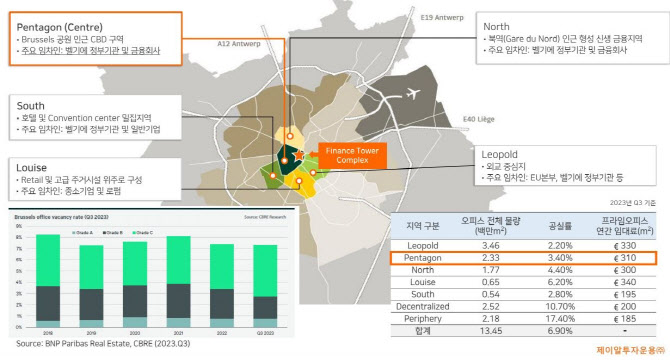Click the orange star marking Finance Tower
Viewport: 670px width, 362px height.
pyautogui.click(x=299, y=156)
